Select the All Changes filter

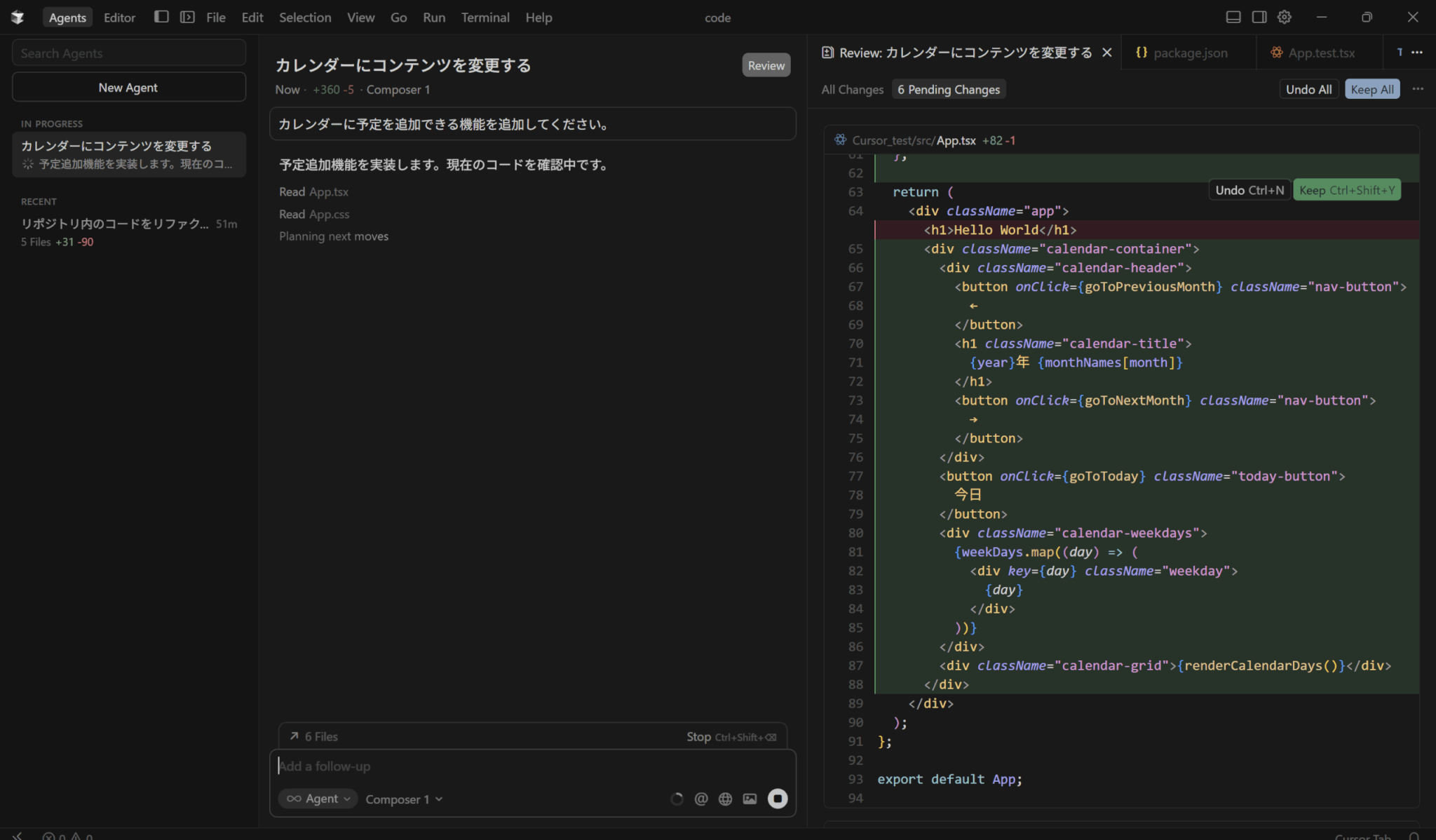pyautogui.click(x=852, y=89)
